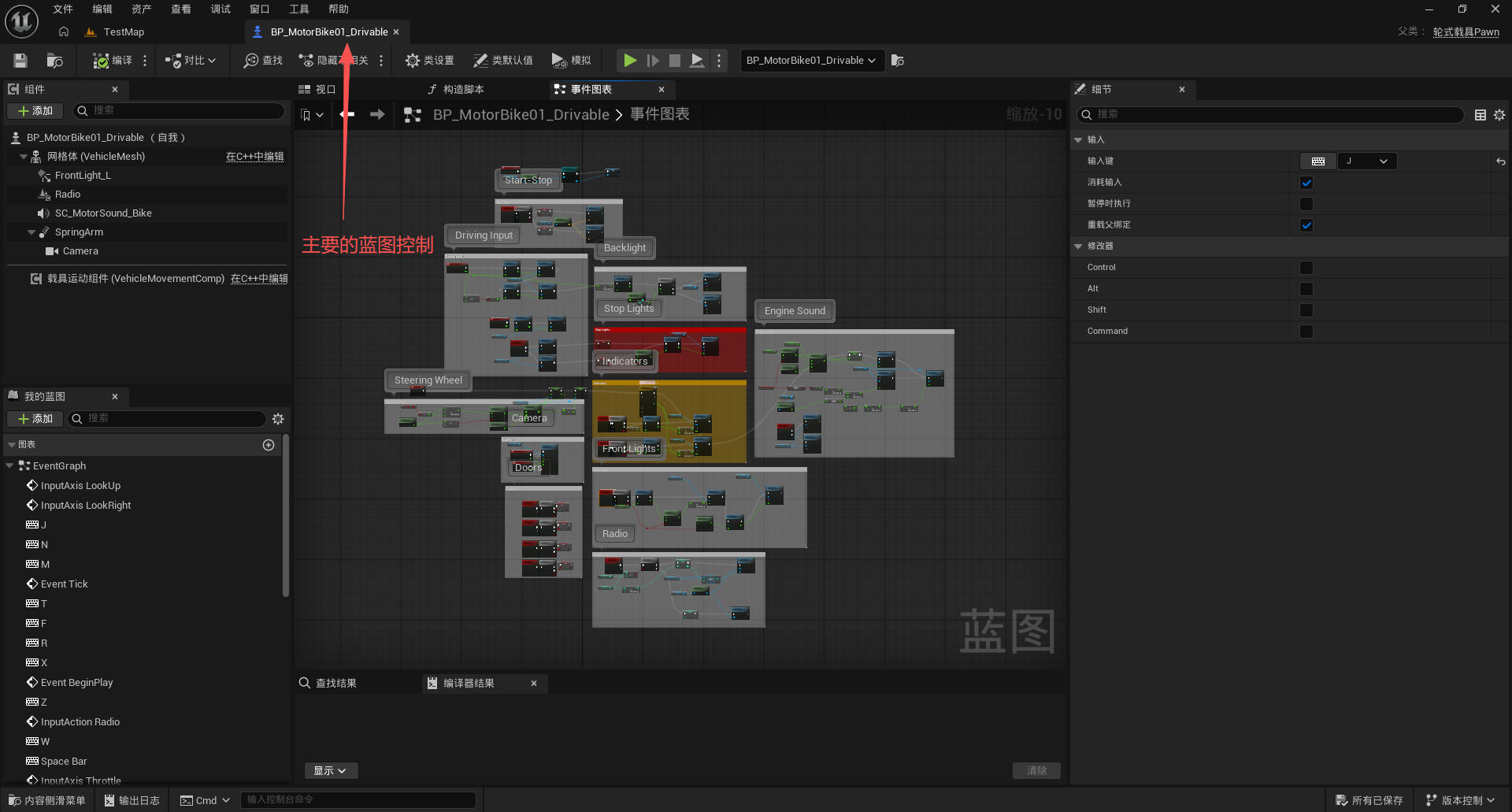The height and width of the screenshot is (812, 1512).
Task: Click the console command input field
Action: (358, 800)
